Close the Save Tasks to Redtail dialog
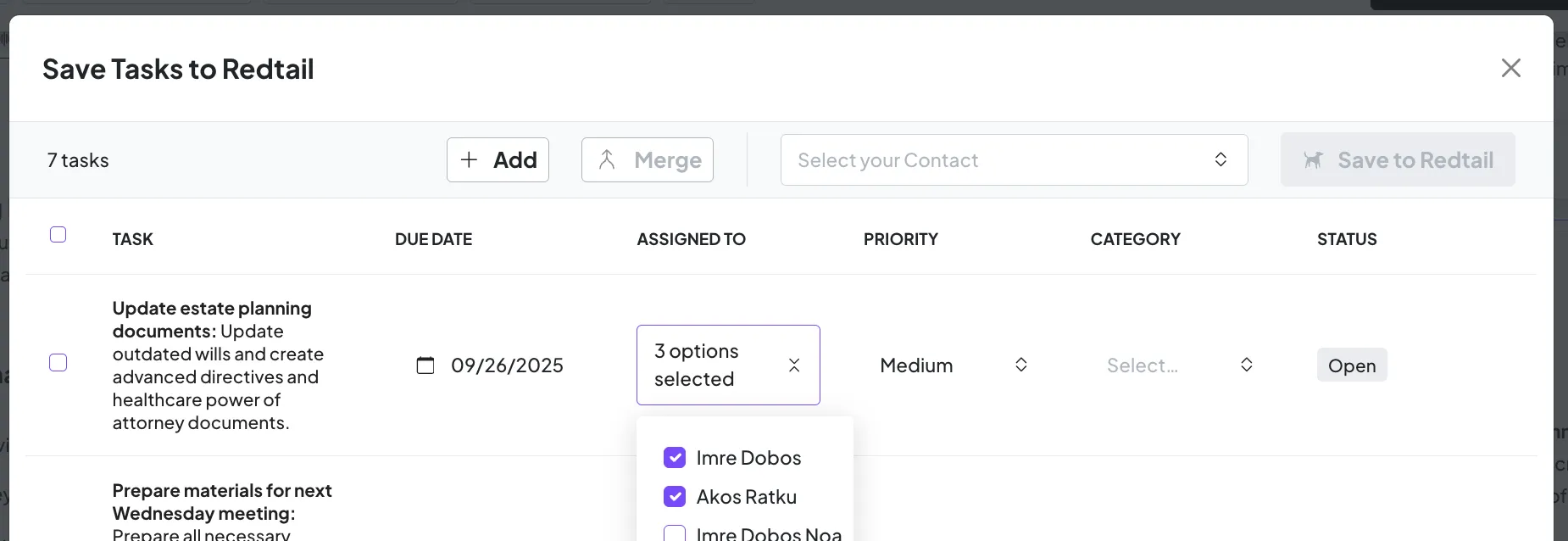 [x=1512, y=68]
